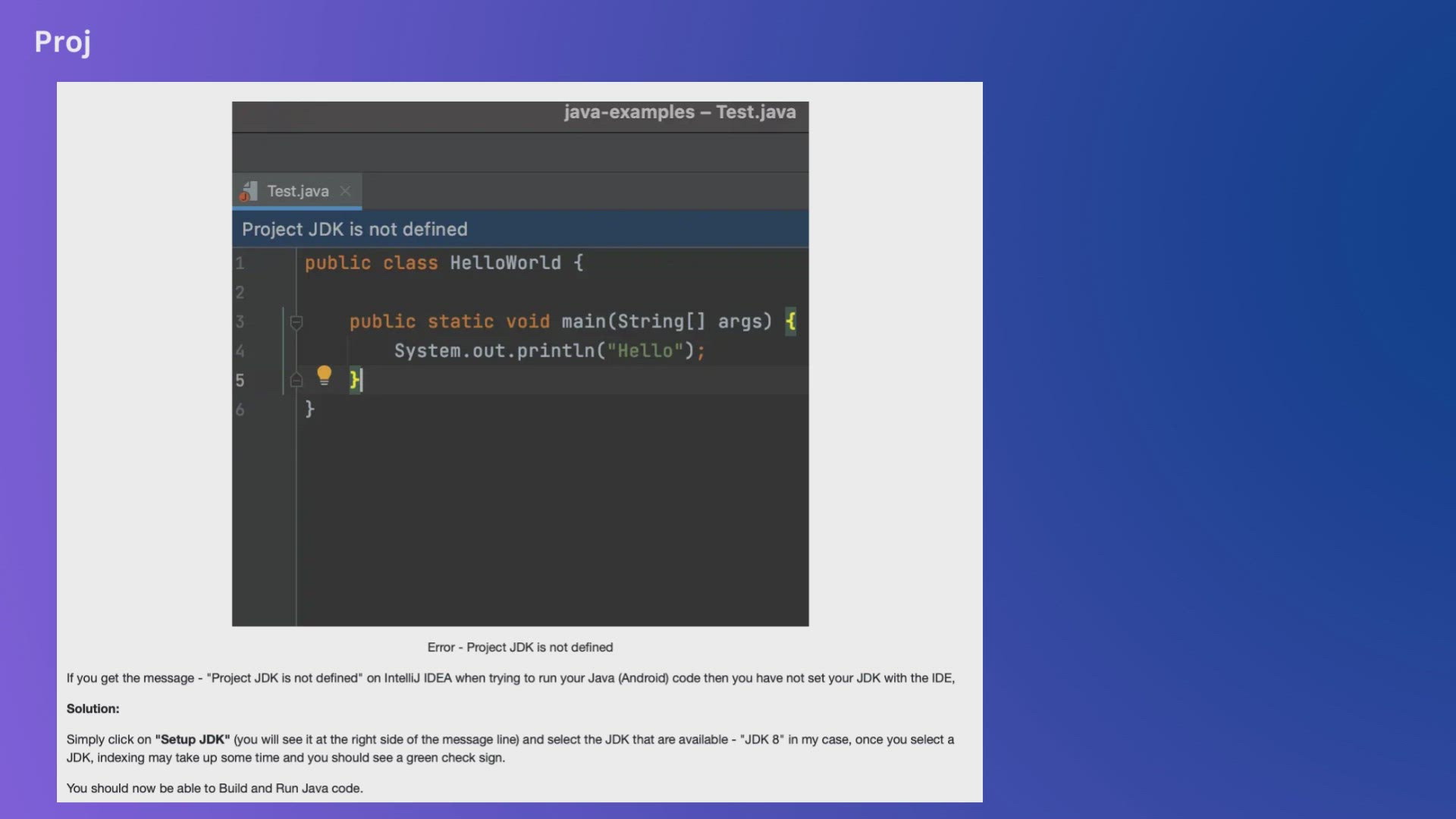The height and width of the screenshot is (819, 1456).
Task: Click the 'static' keyword on line 3
Action: (x=460, y=322)
